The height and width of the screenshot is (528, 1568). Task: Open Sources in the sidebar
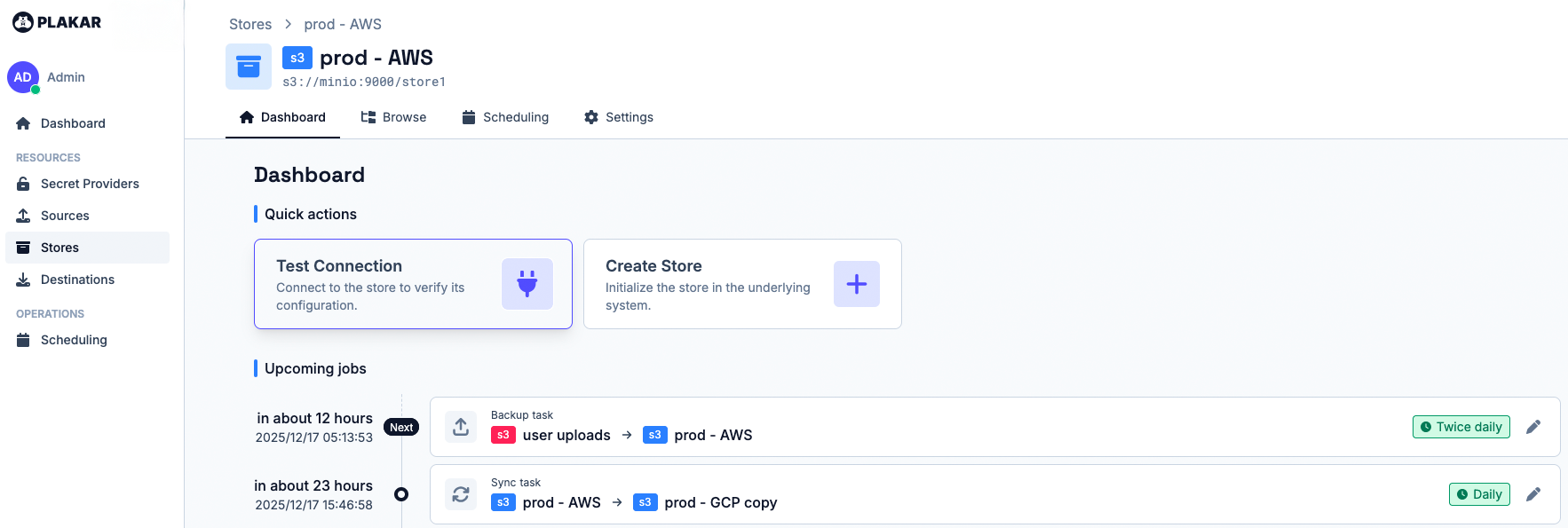(87, 216)
